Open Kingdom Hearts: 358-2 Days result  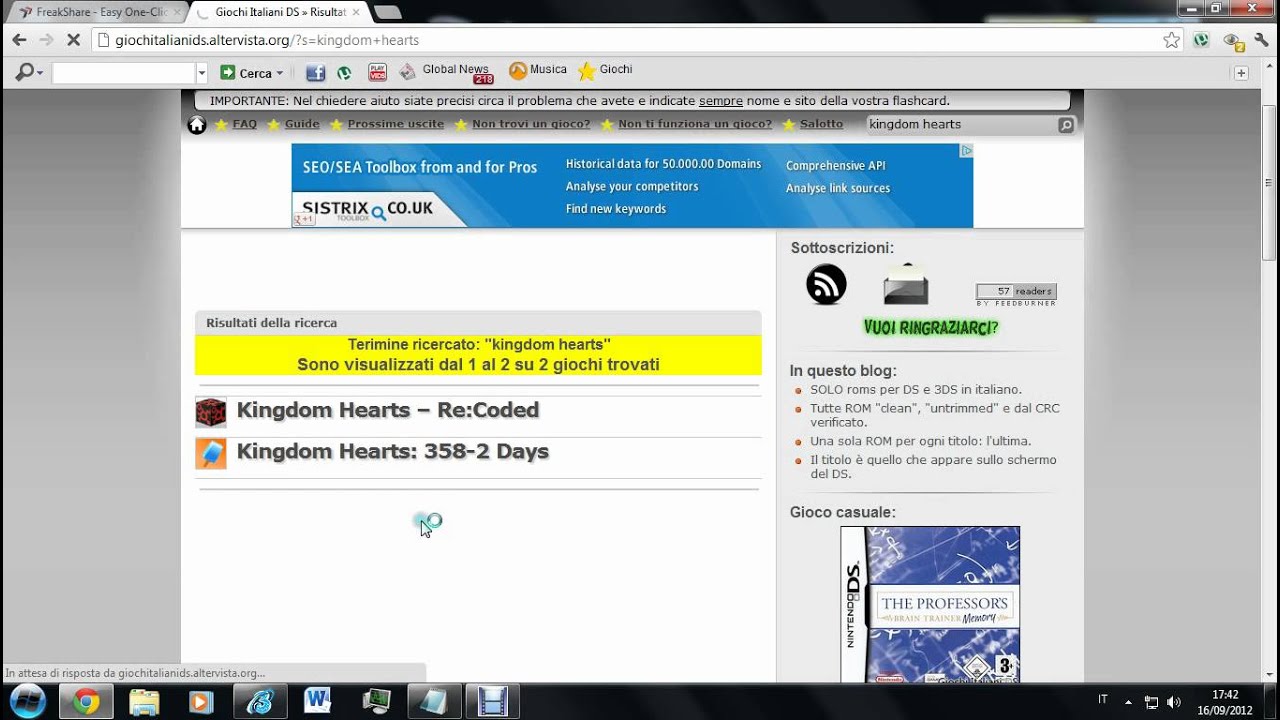(393, 452)
